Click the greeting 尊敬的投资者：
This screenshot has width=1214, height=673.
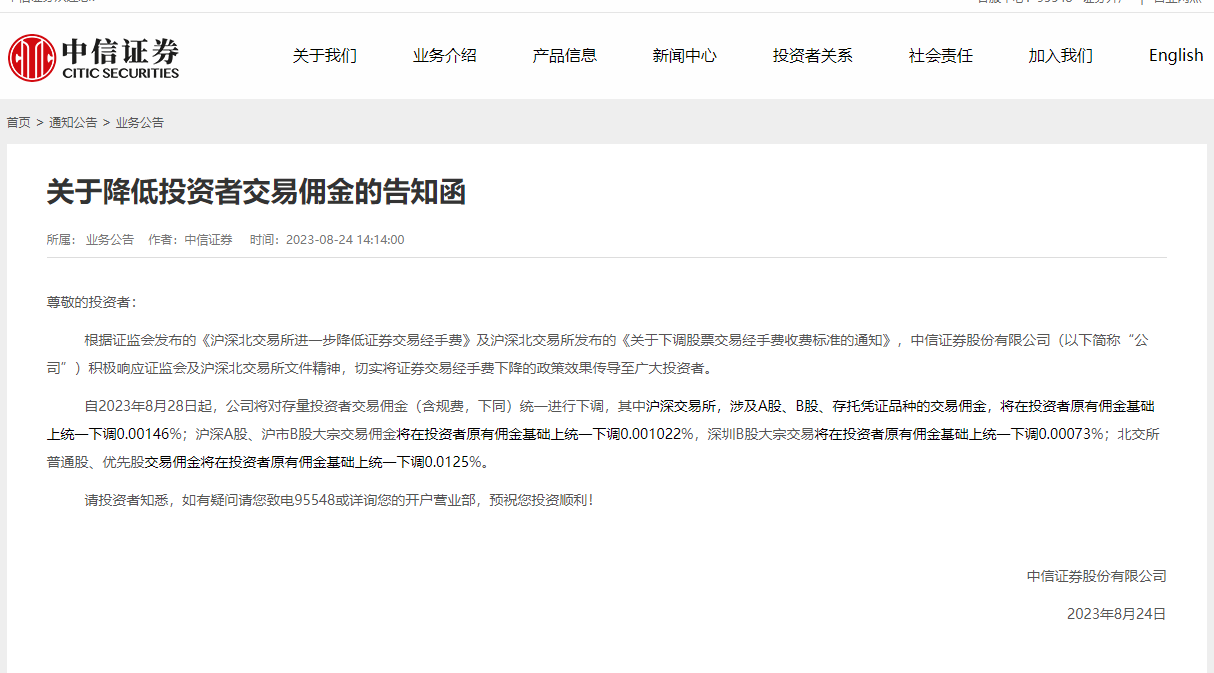point(91,302)
